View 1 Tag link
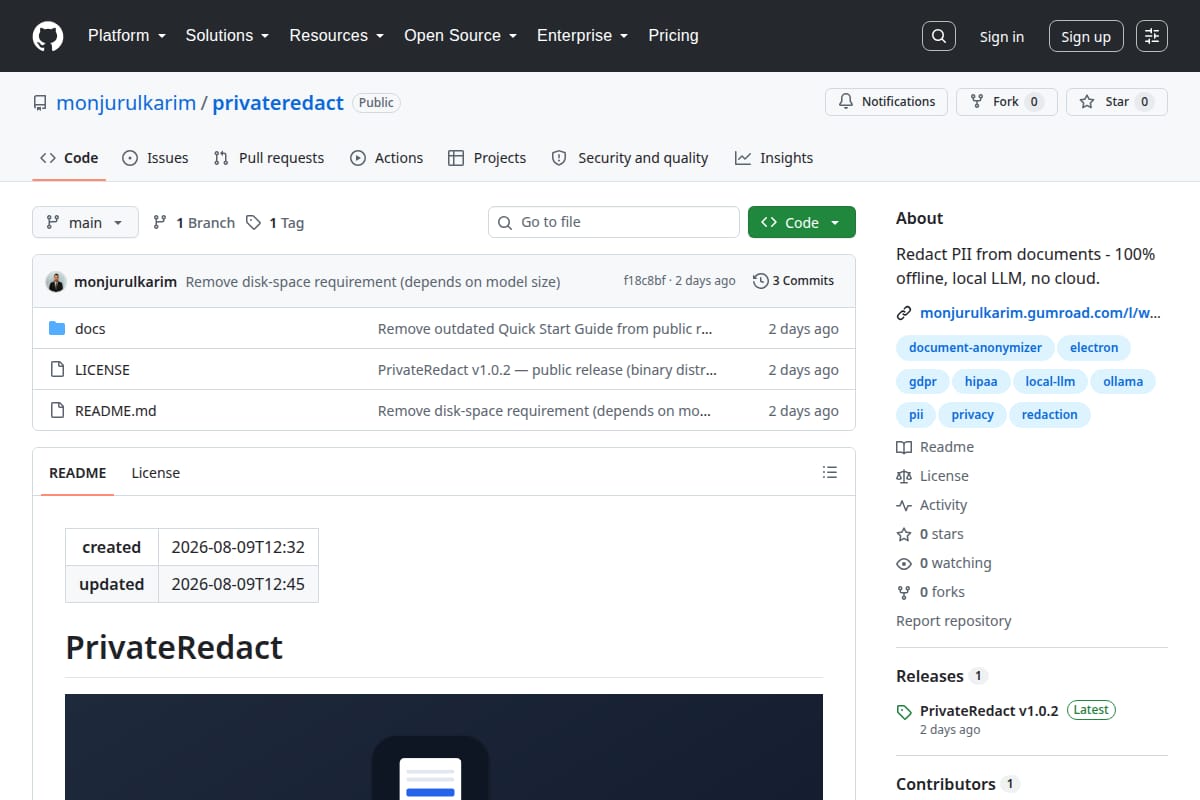This screenshot has width=1200, height=800. click(275, 223)
